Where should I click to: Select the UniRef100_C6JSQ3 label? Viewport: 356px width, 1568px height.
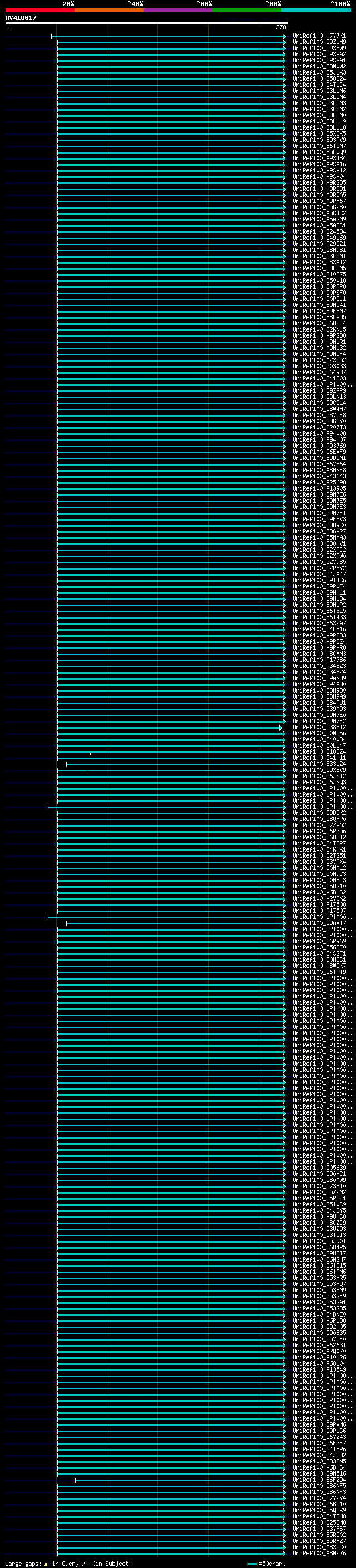pyautogui.click(x=319, y=782)
